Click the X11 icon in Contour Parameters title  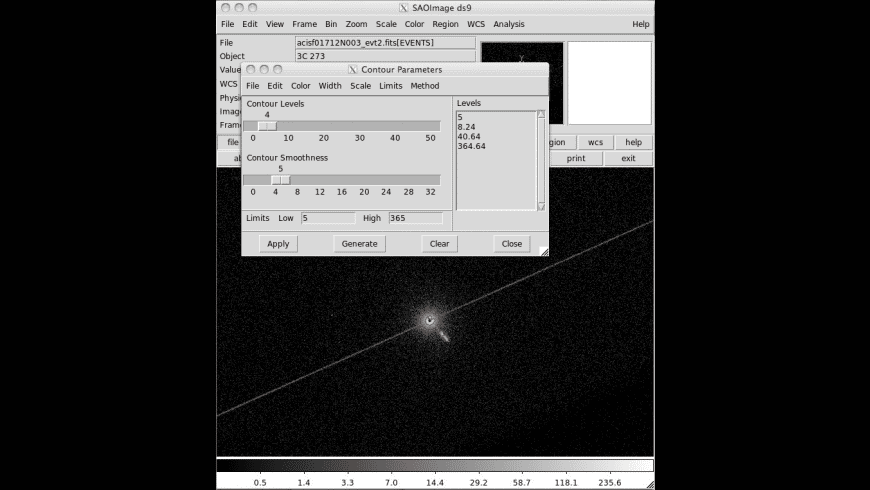pyautogui.click(x=353, y=69)
